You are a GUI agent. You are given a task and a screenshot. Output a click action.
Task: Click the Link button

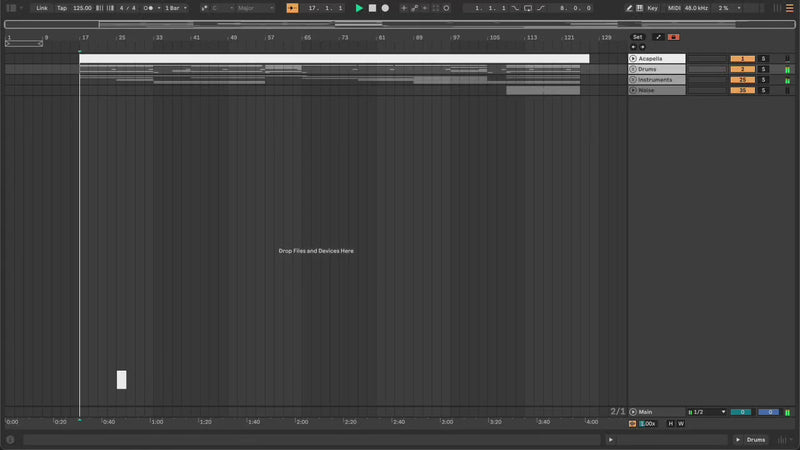(42, 8)
